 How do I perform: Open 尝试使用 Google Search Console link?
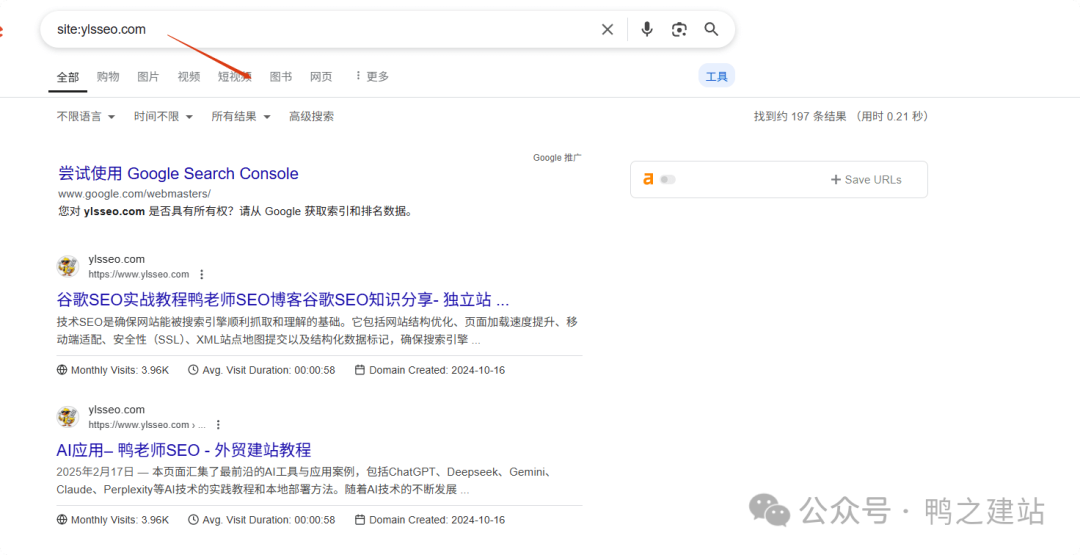click(x=178, y=174)
